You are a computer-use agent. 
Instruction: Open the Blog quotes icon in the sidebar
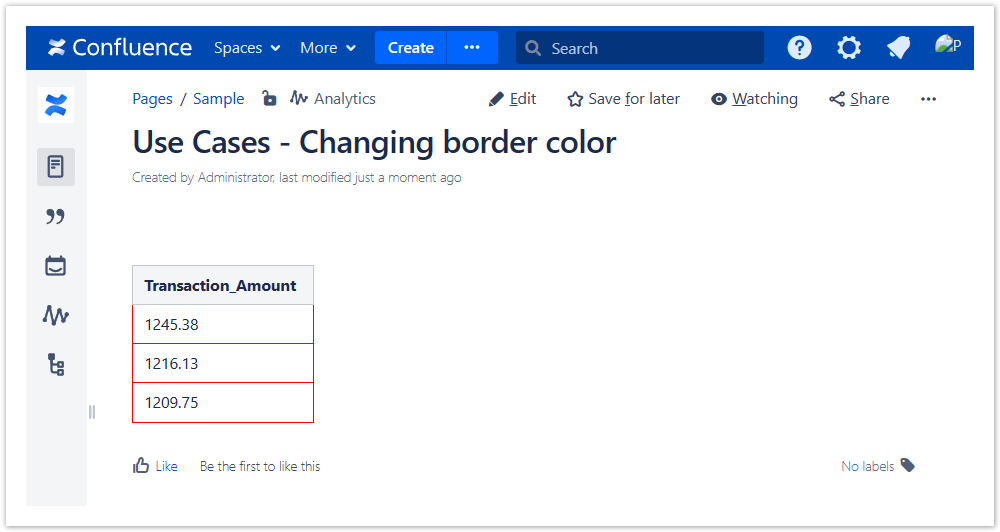pos(55,217)
